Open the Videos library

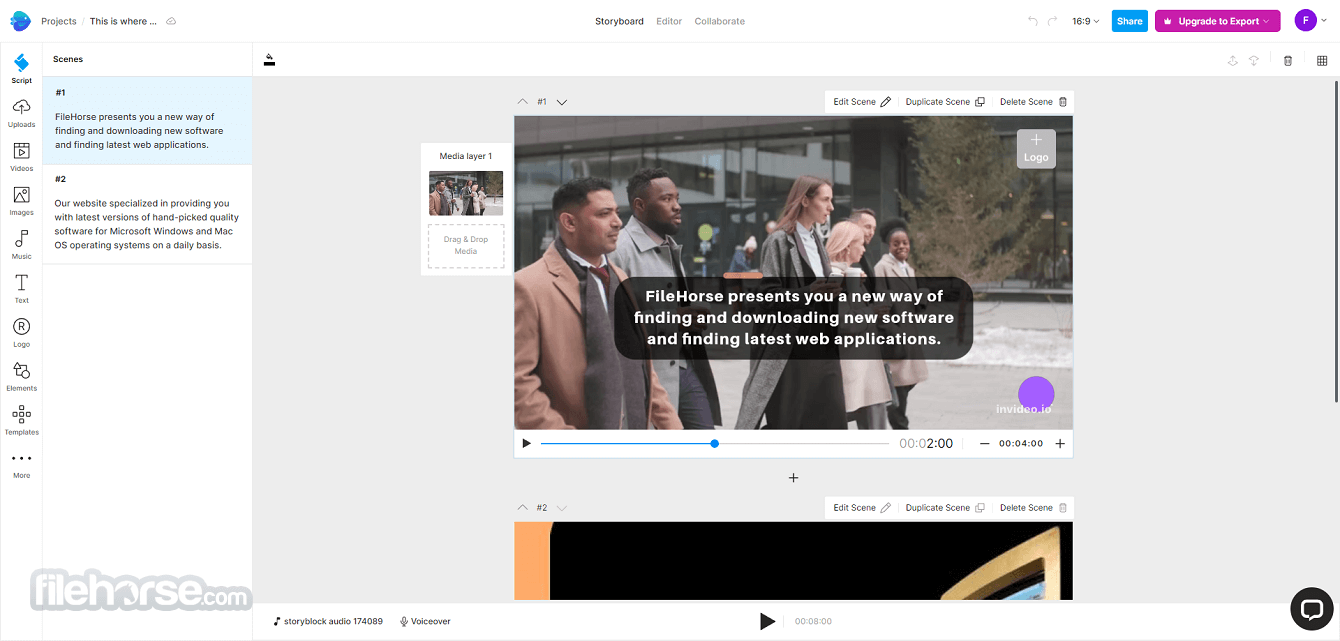pyautogui.click(x=21, y=157)
